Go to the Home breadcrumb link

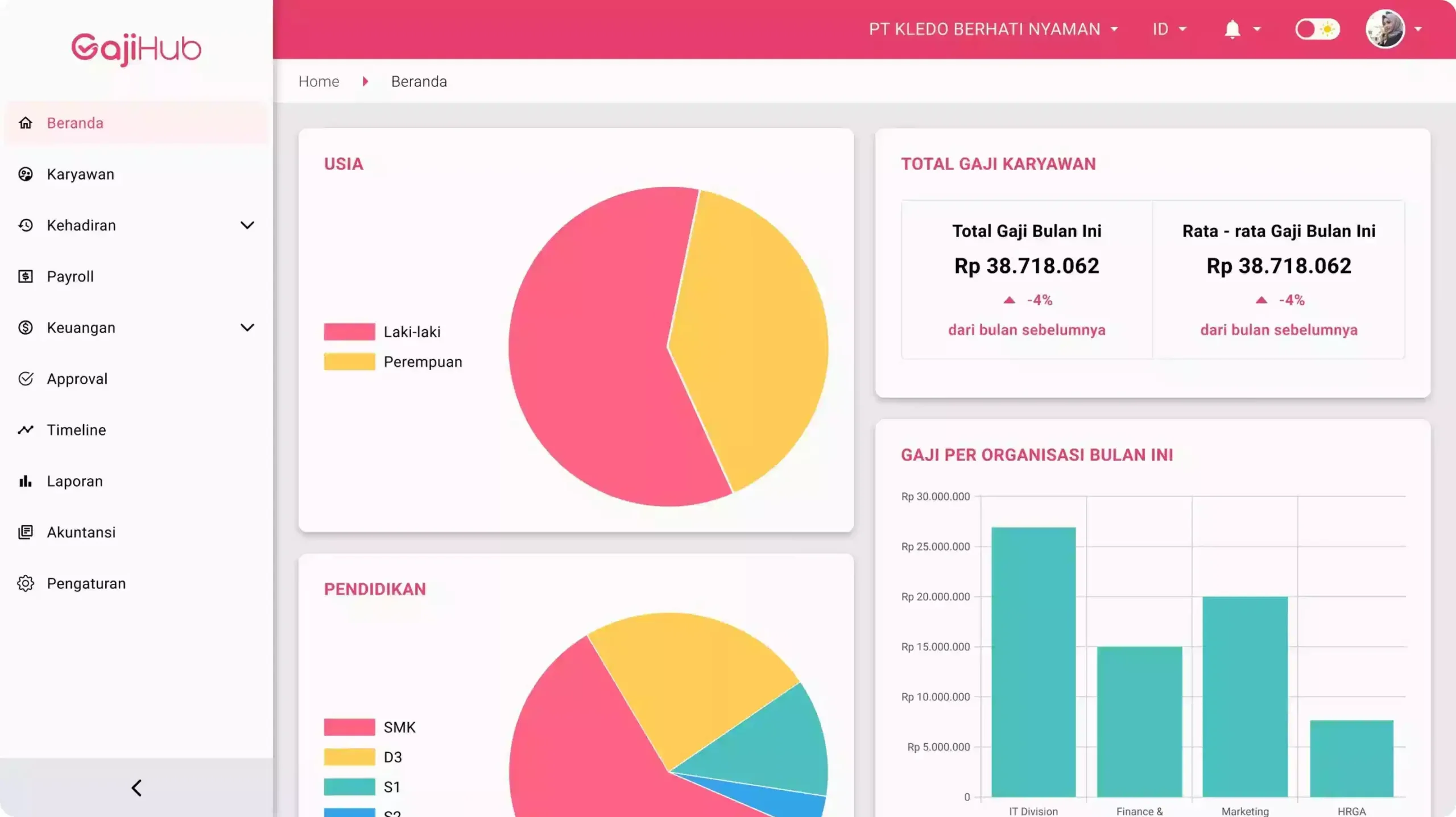pyautogui.click(x=318, y=81)
